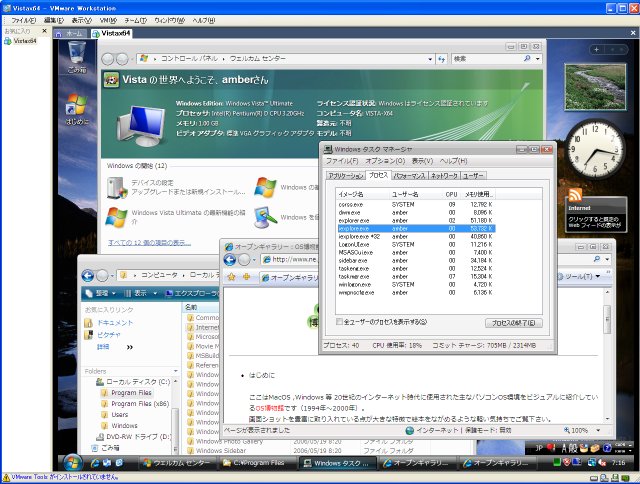
Task: Click C:\Program Files taskbar button
Action: (x=256, y=463)
